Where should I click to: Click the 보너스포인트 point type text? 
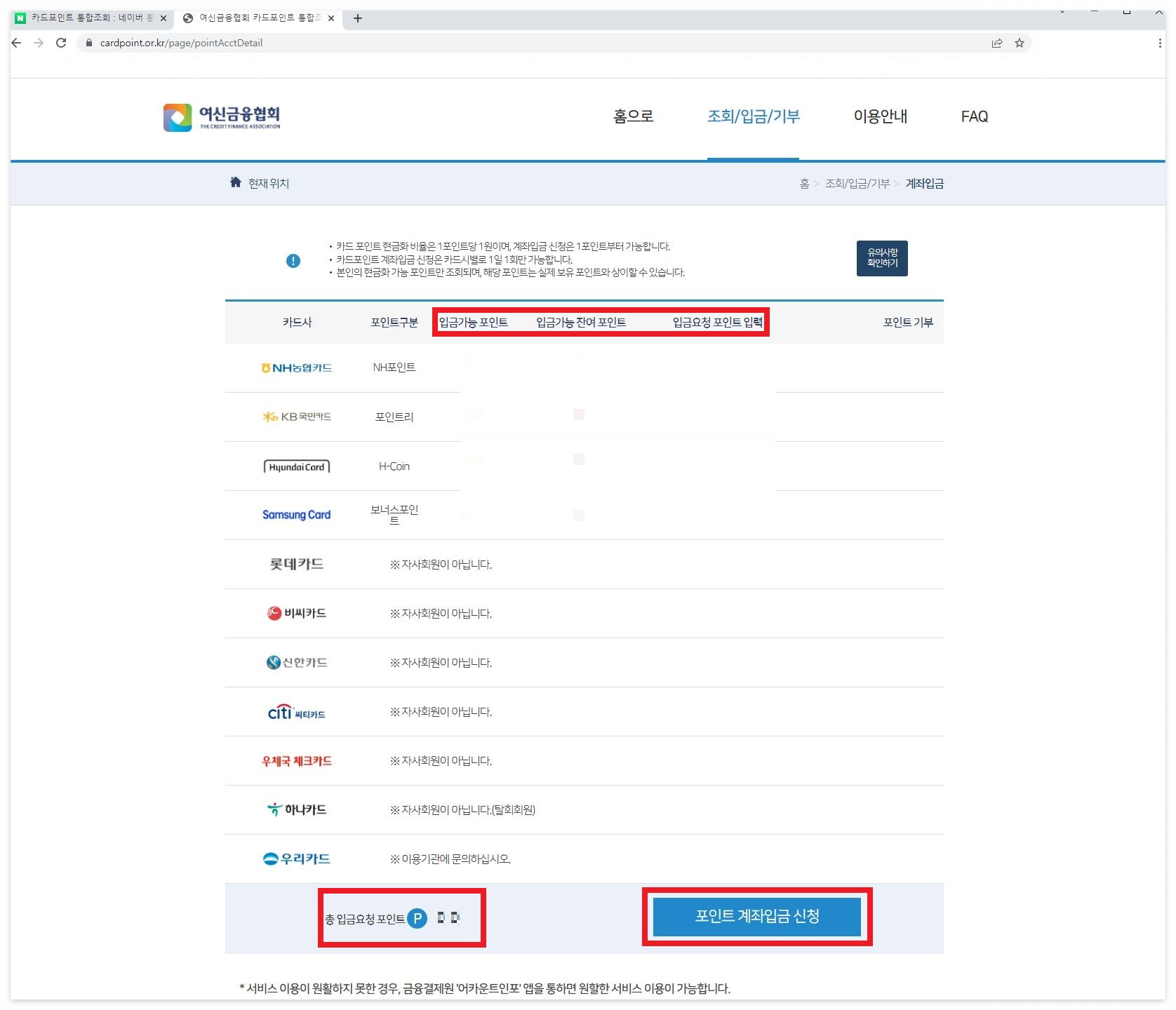click(x=394, y=515)
